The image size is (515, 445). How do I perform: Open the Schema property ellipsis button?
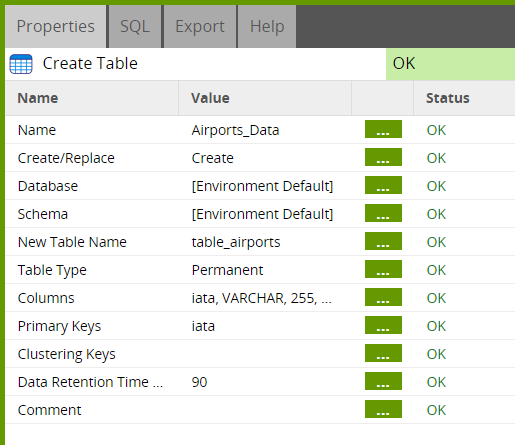click(x=383, y=213)
